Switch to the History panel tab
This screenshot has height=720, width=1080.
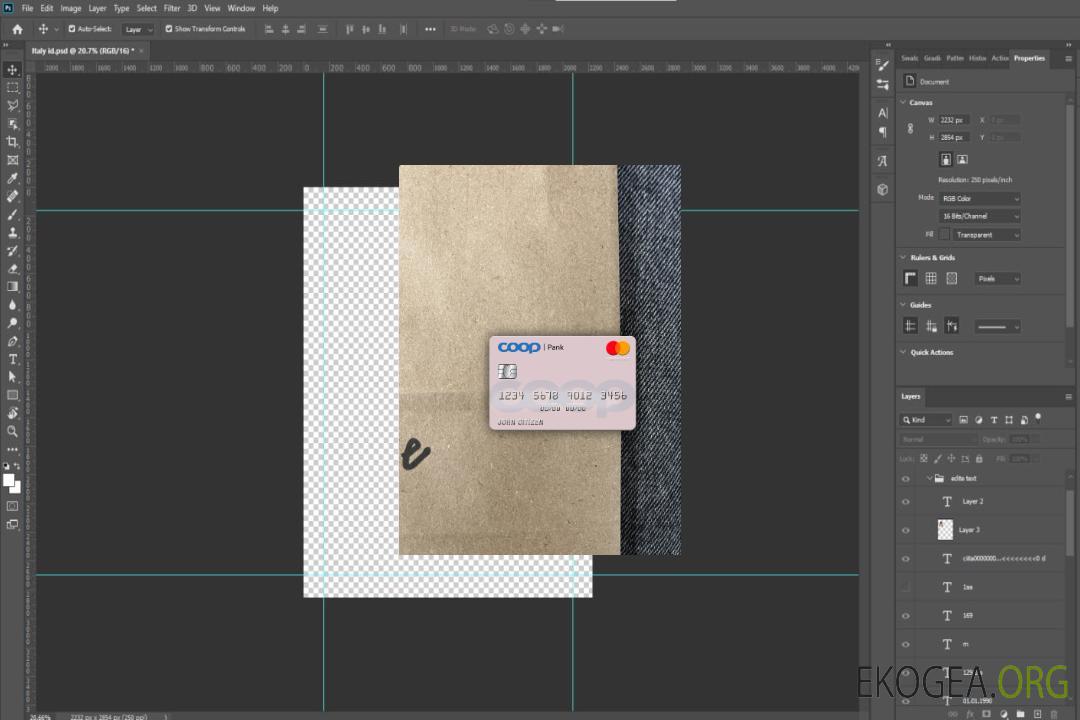point(977,59)
